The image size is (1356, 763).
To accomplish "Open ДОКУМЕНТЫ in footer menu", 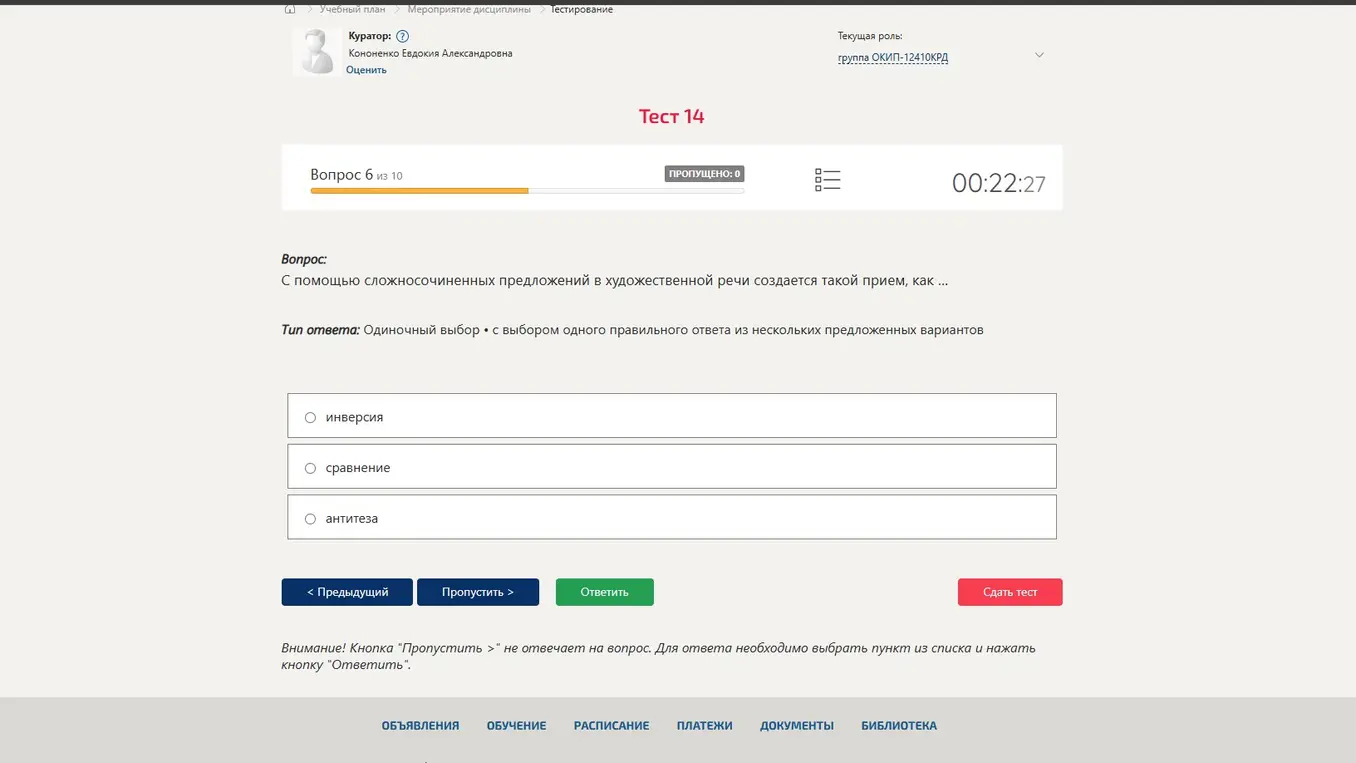I will click(x=797, y=726).
